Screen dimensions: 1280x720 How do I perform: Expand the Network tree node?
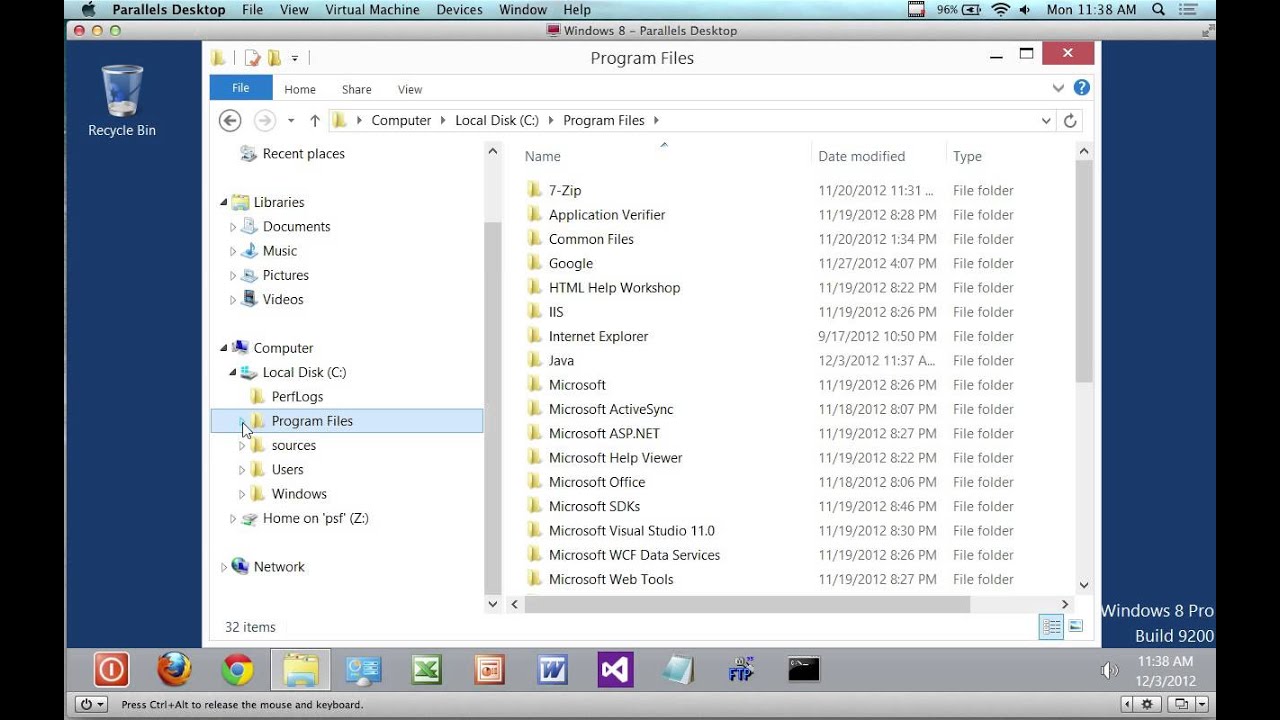coord(223,567)
